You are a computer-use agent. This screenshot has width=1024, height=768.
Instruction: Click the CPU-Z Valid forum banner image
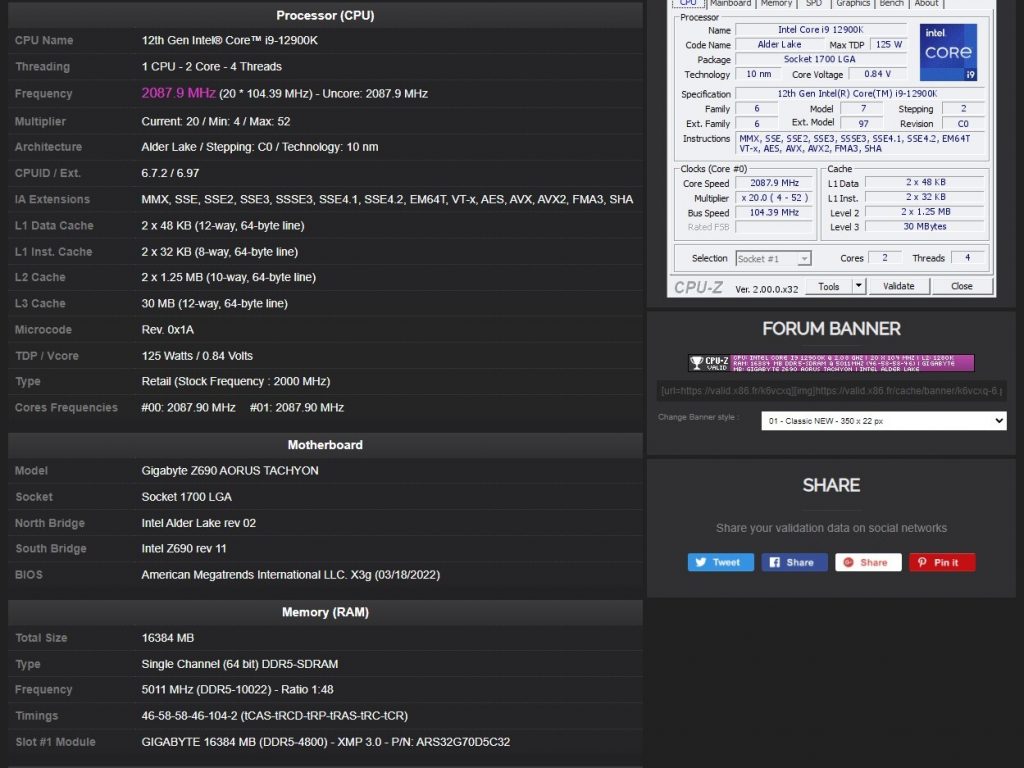coord(831,362)
